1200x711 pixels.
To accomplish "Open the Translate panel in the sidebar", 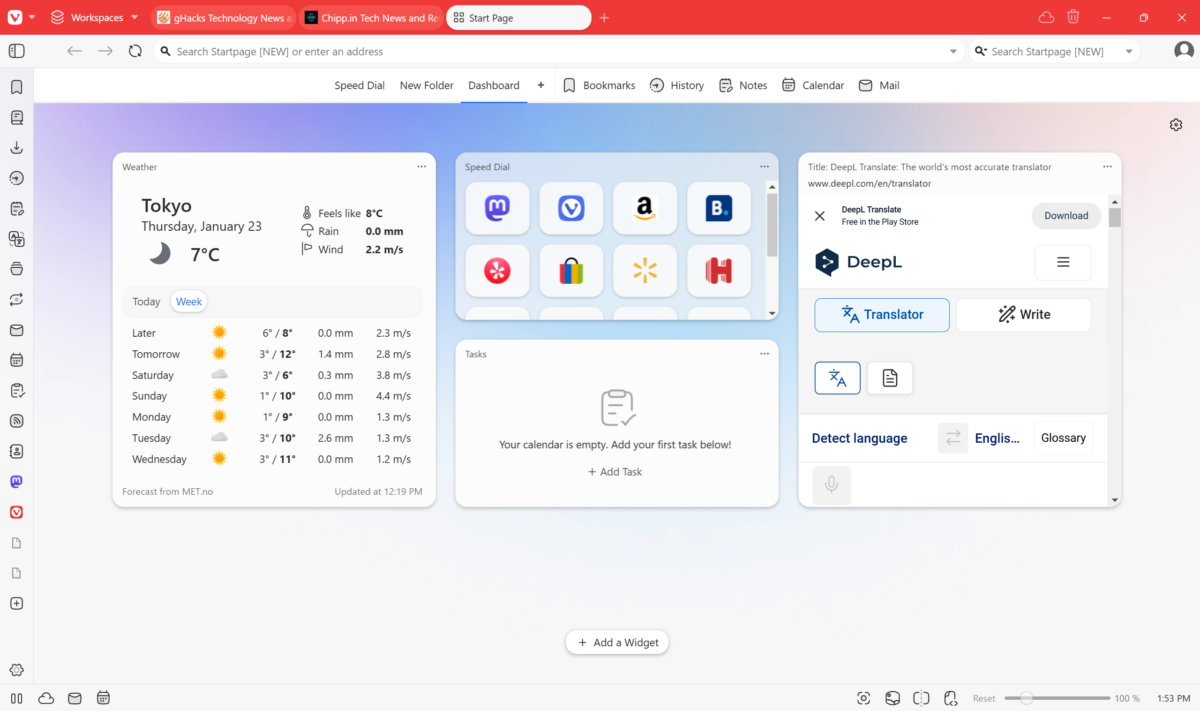I will tap(16, 239).
